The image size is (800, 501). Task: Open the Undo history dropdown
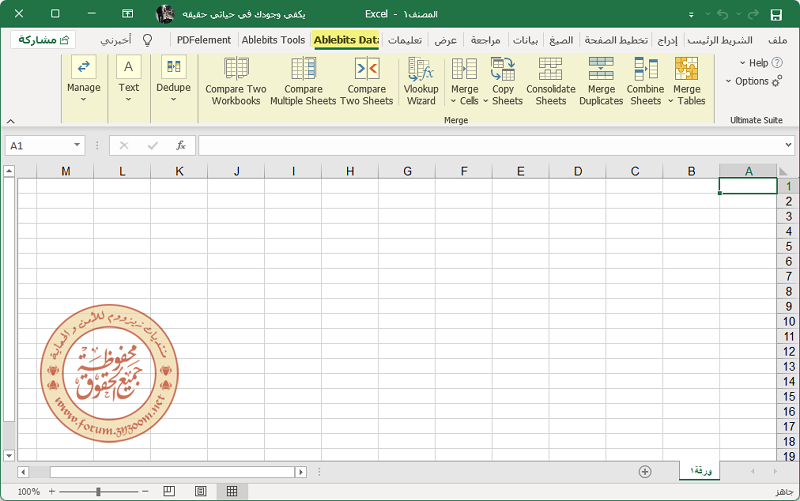(x=708, y=14)
